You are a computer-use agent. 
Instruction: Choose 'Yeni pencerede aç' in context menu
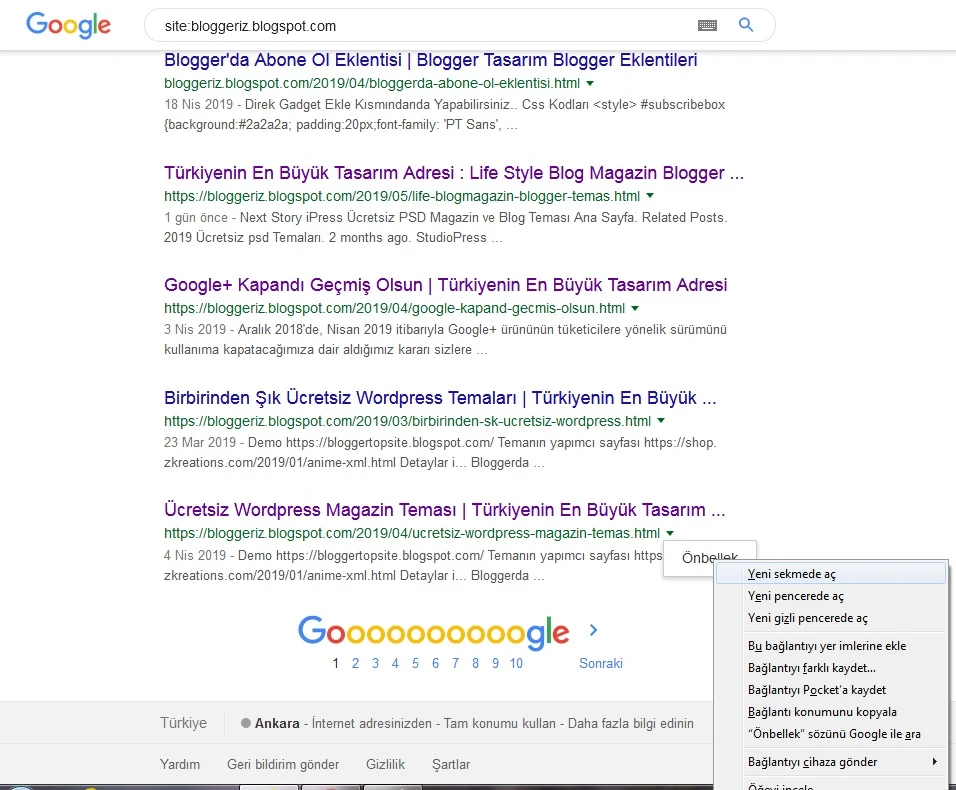(830, 596)
